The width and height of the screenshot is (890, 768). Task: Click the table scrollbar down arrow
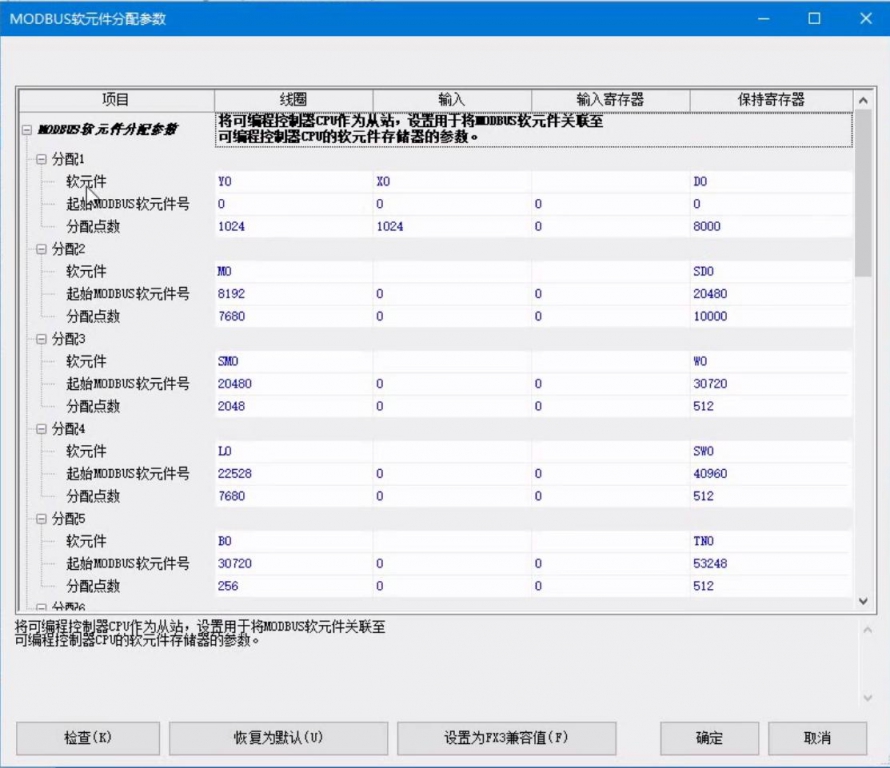click(863, 601)
